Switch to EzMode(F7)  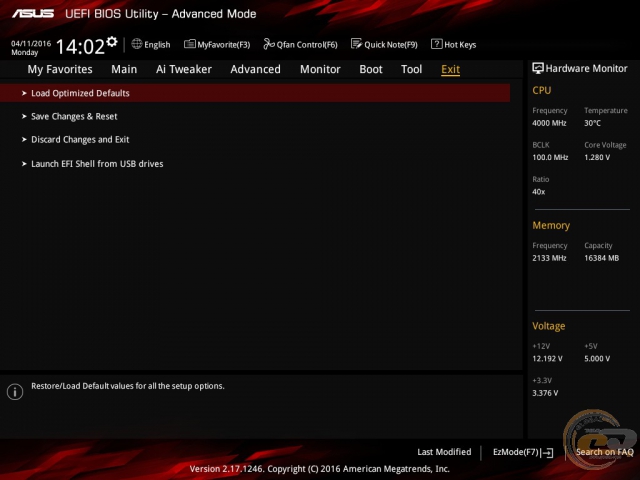point(516,452)
